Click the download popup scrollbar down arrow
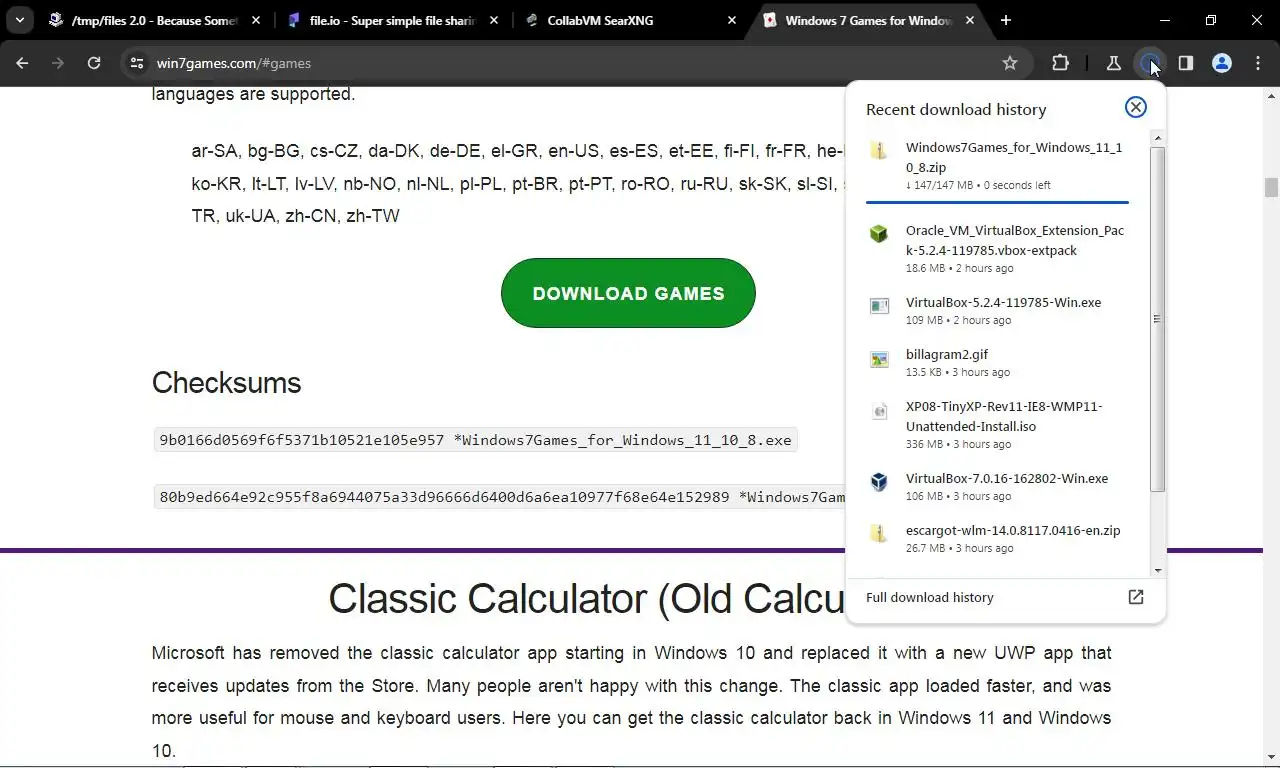This screenshot has width=1280, height=768. (1157, 570)
